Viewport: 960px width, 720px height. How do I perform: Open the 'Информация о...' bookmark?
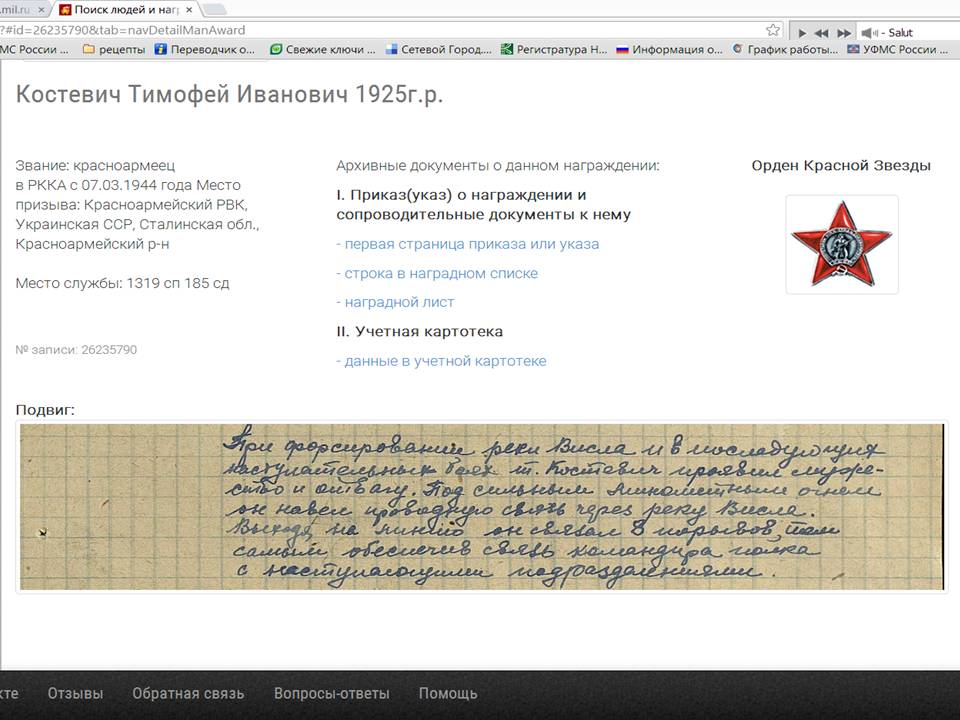[x=669, y=49]
